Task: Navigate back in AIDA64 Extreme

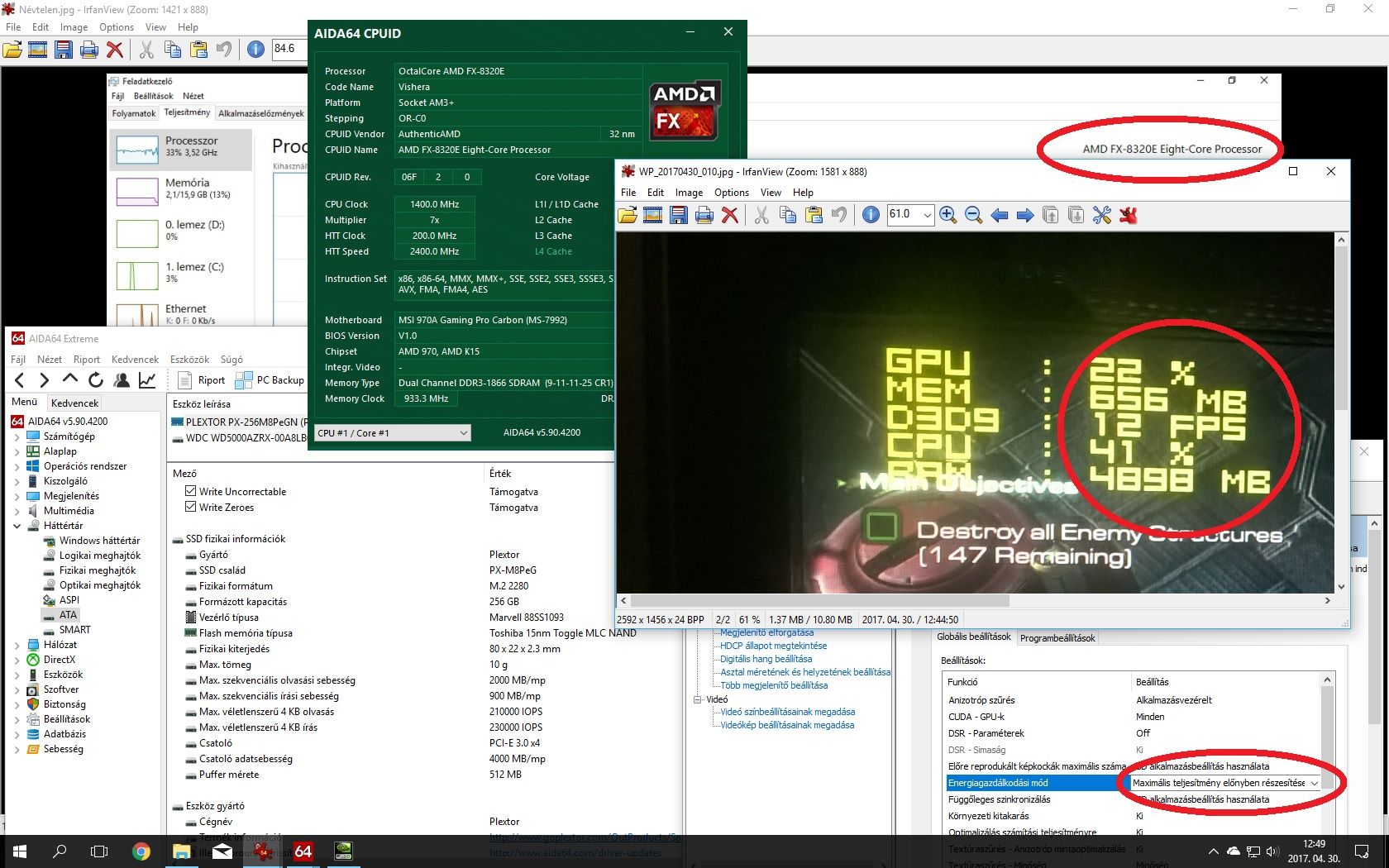Action: pos(20,380)
